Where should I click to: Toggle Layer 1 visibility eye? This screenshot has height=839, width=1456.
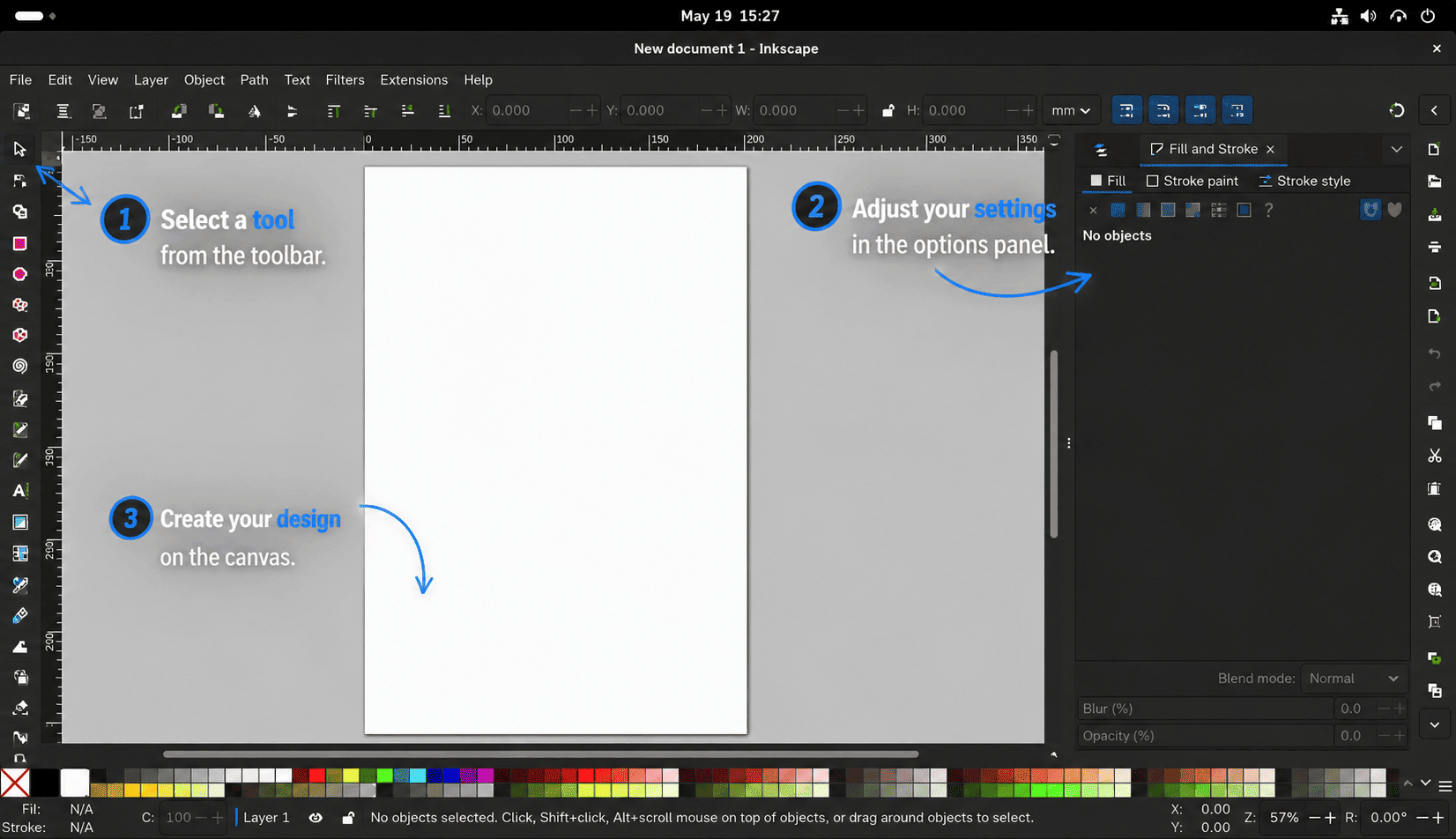(316, 818)
